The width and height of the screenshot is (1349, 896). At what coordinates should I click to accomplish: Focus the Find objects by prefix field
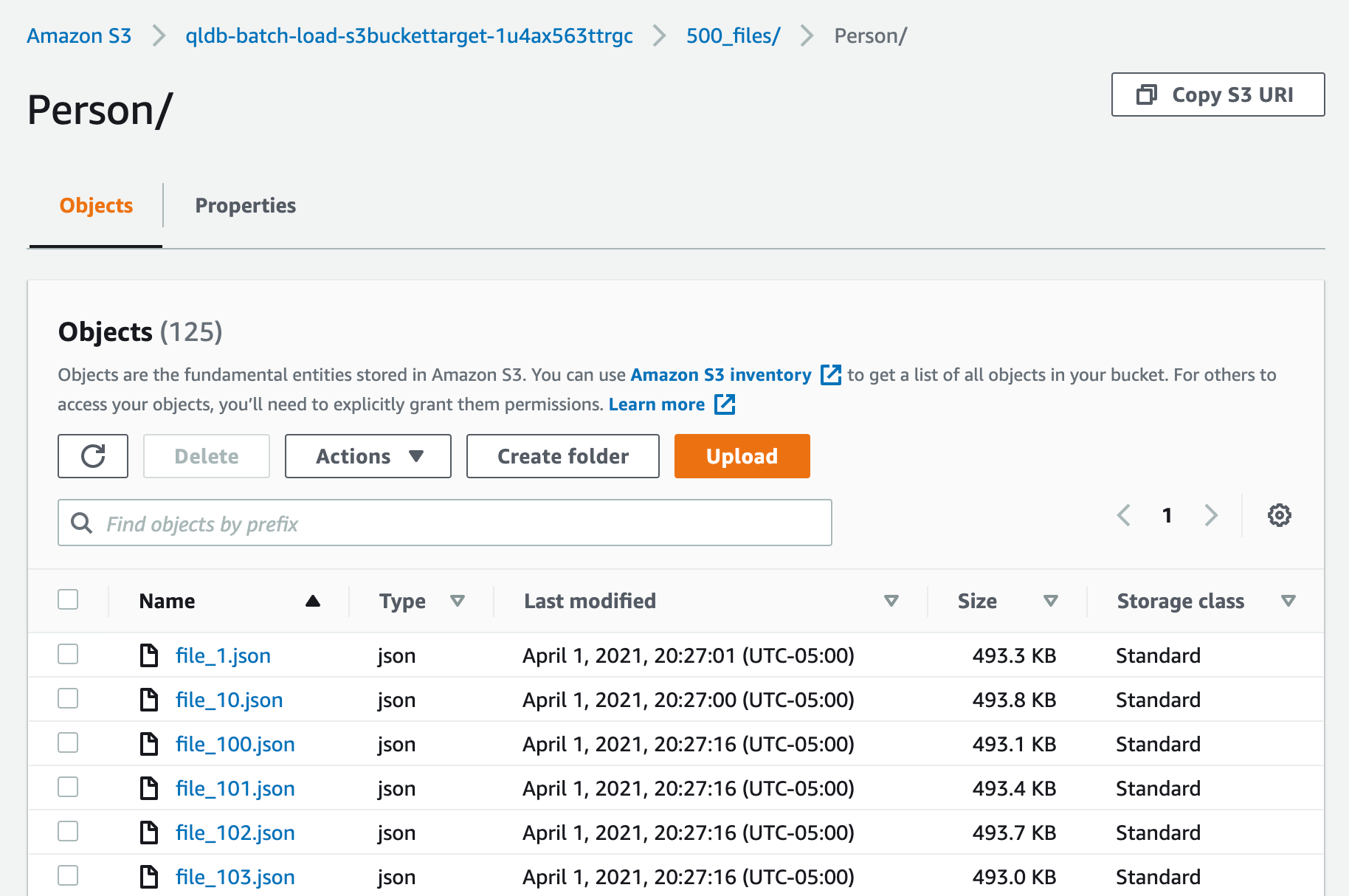(x=445, y=523)
